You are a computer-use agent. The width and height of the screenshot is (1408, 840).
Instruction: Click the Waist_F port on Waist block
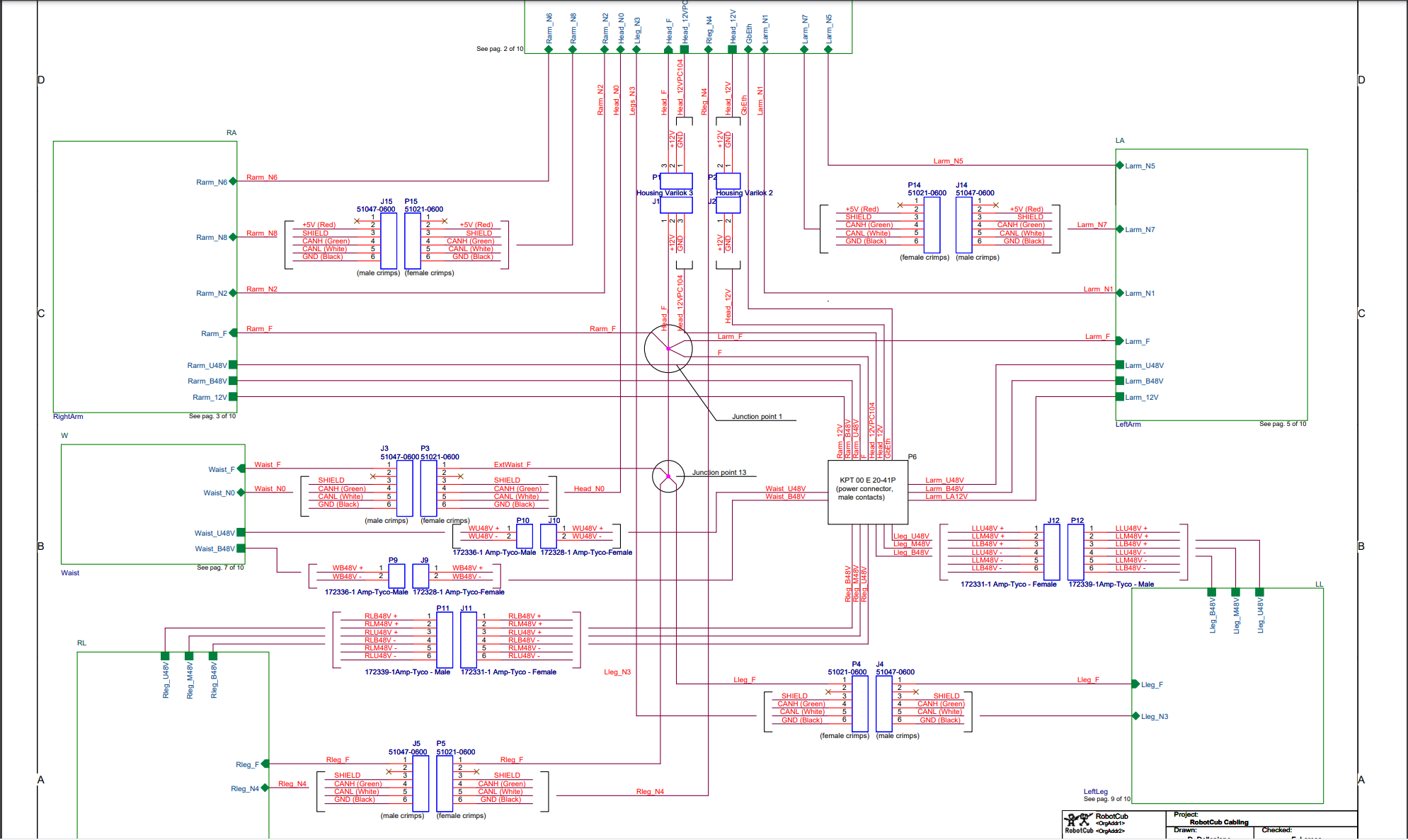click(x=241, y=468)
